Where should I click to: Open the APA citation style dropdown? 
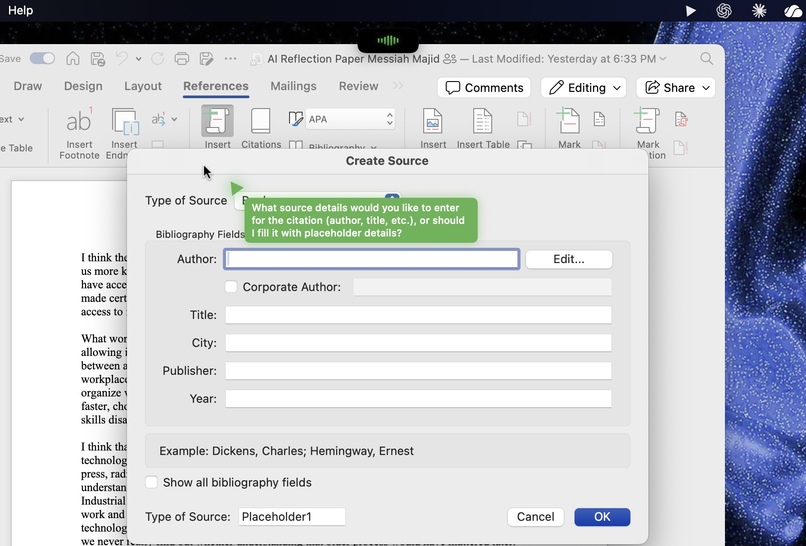[x=351, y=119]
